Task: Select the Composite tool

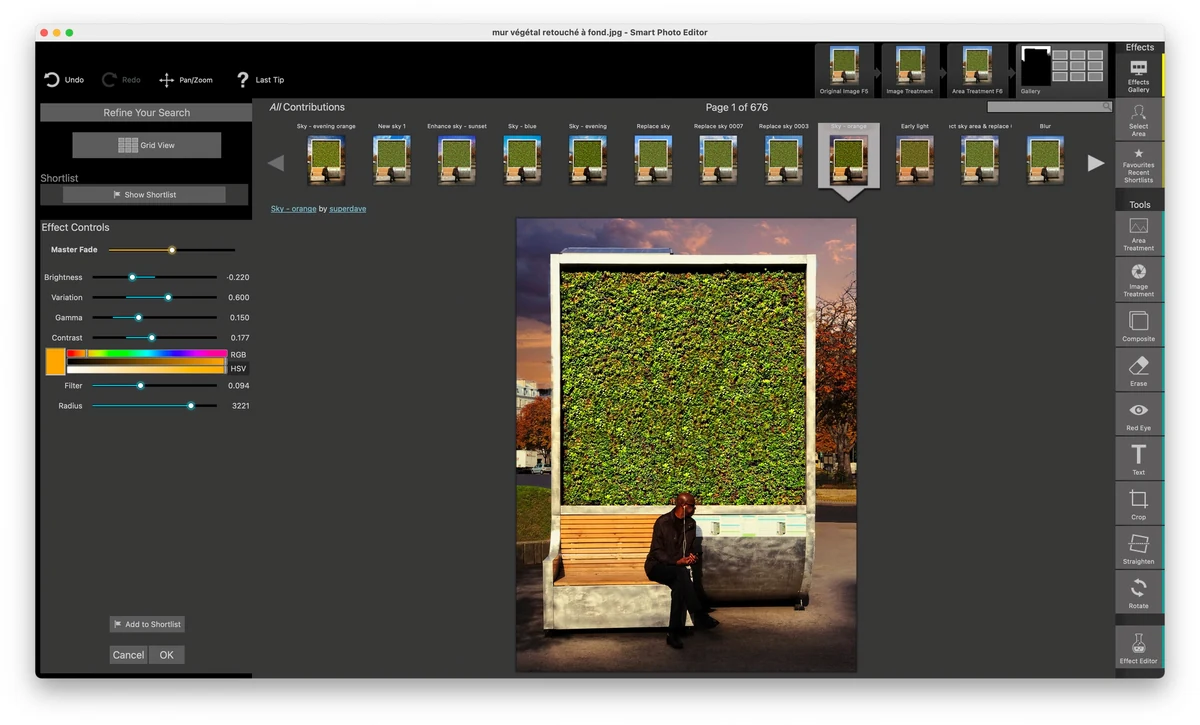Action: pos(1138,325)
